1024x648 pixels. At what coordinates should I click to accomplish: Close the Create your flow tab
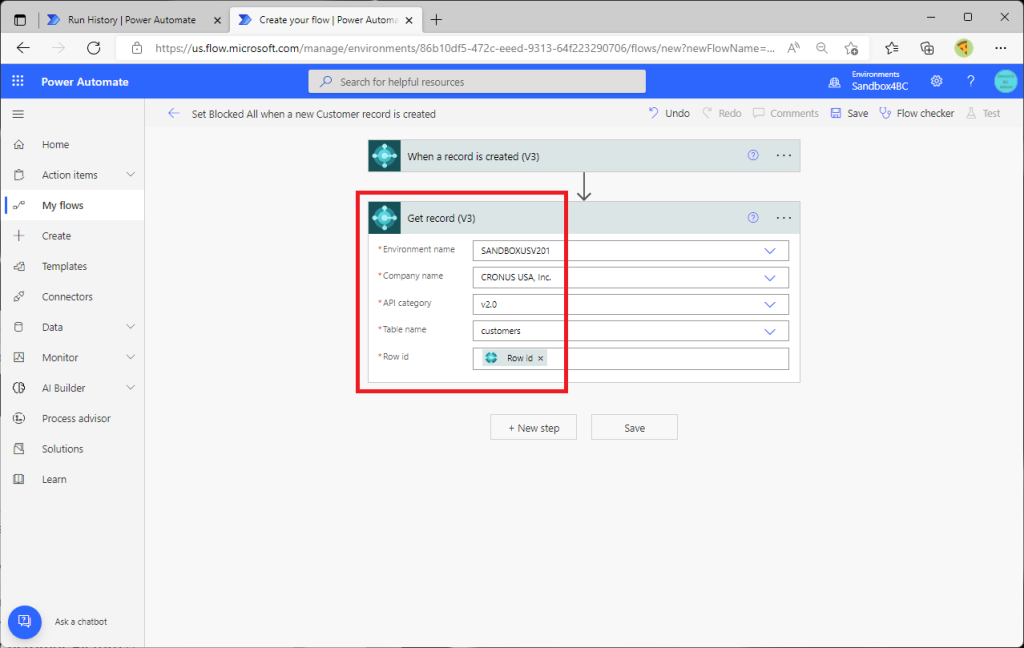[409, 20]
